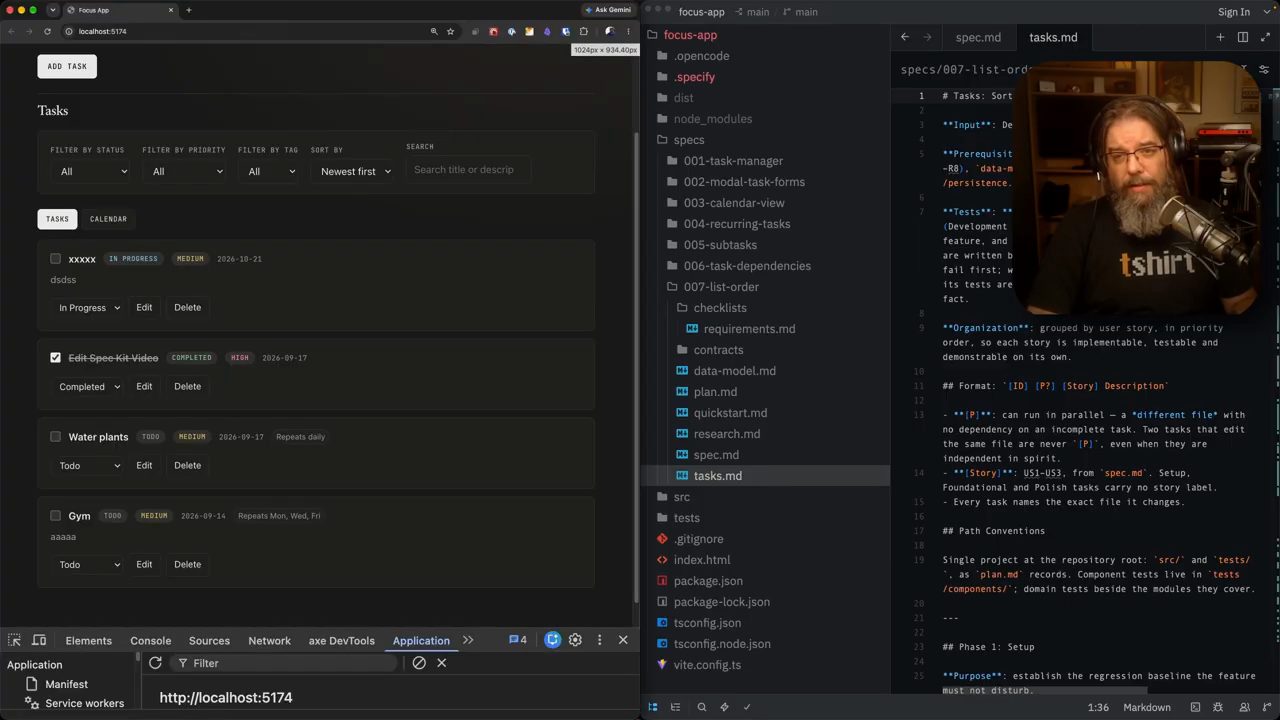Image resolution: width=1280 pixels, height=720 pixels.
Task: Click the Add Task button
Action: click(67, 66)
